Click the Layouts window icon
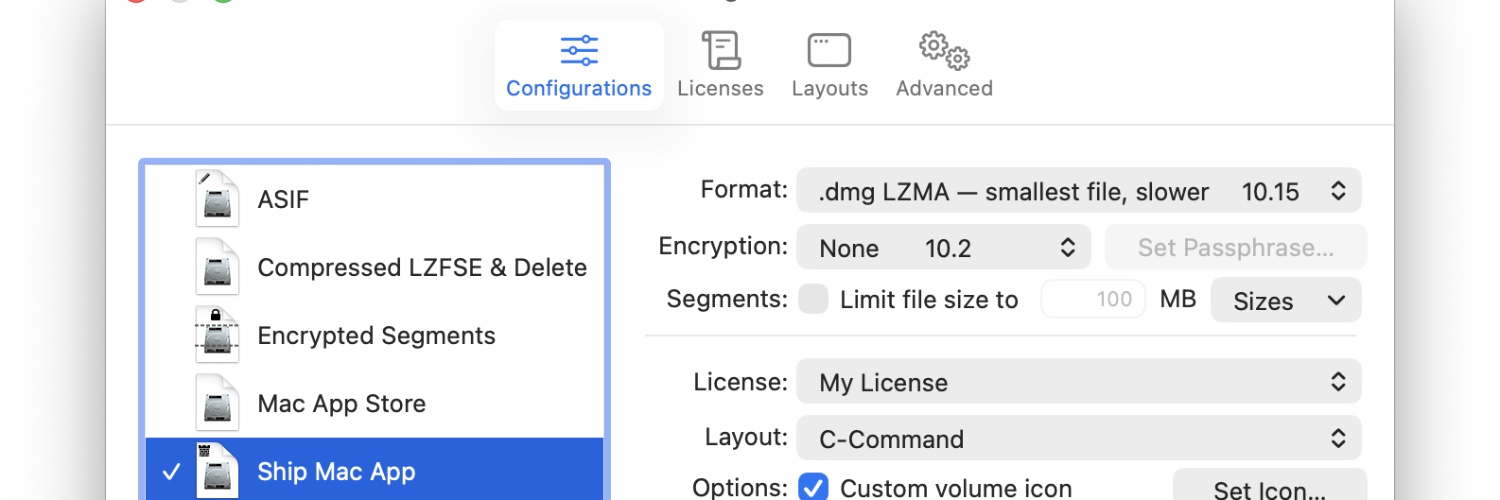The height and width of the screenshot is (500, 1500). point(829,50)
